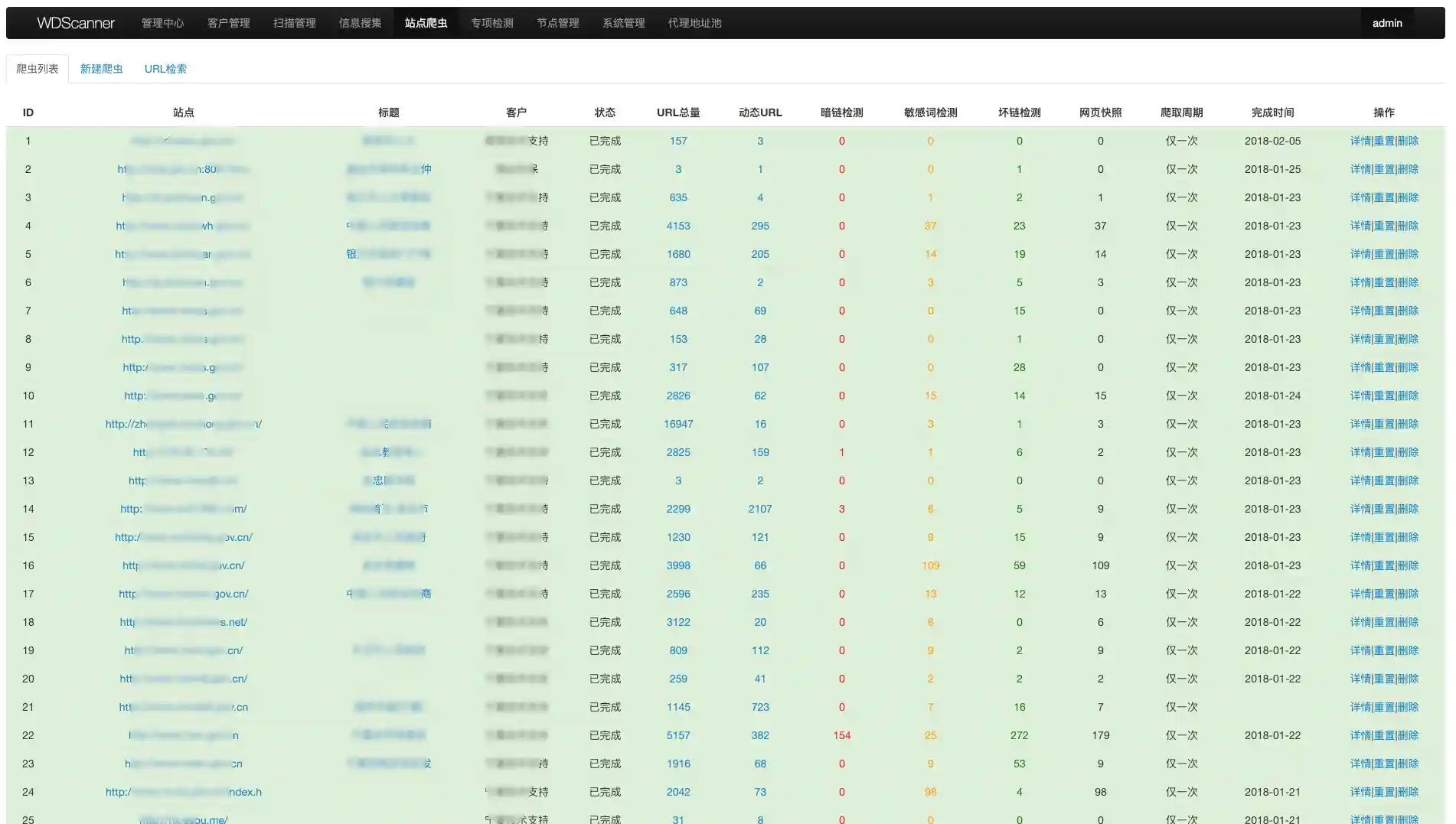This screenshot has height=824, width=1456.
Task: Open the dynamic URL count 723
Action: point(760,707)
